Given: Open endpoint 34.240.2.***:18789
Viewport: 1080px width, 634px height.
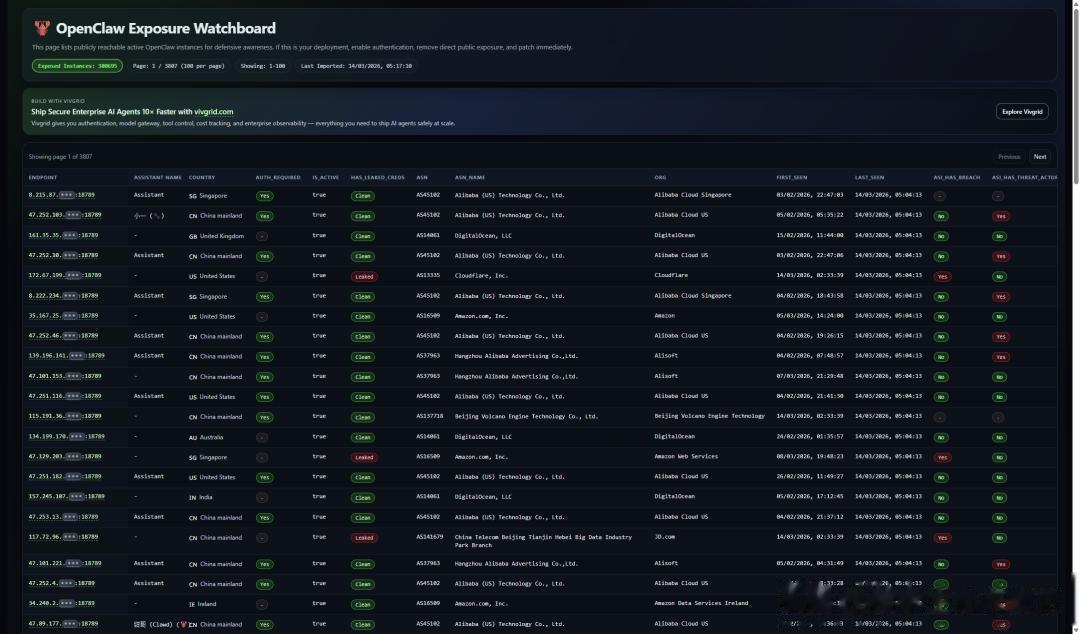Looking at the screenshot, I should coord(61,604).
